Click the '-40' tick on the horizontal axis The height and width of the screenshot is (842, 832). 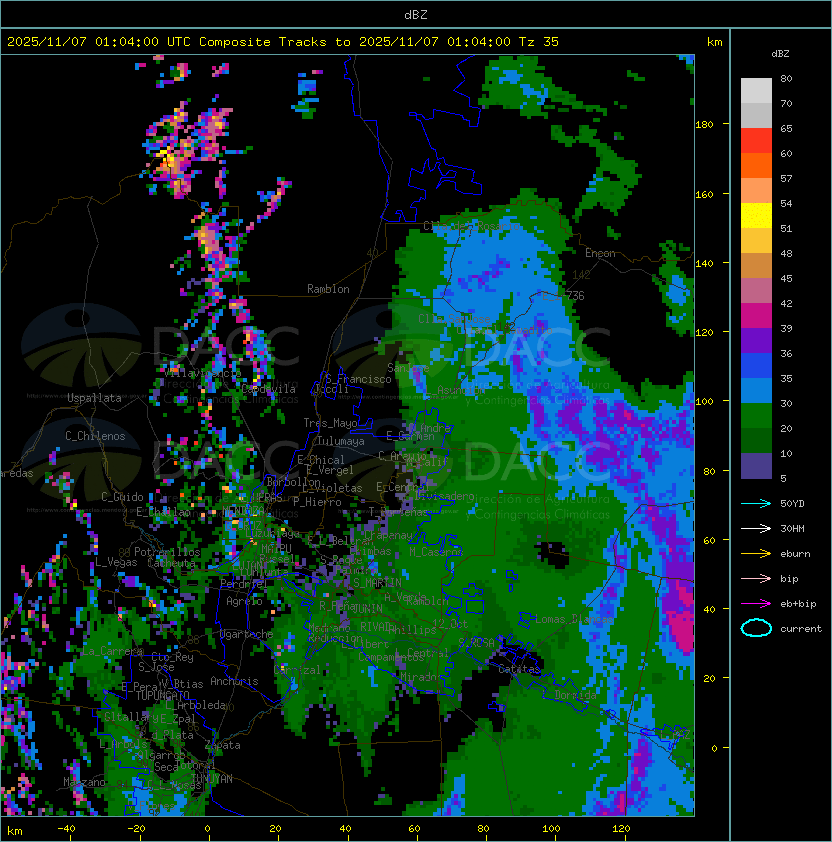coord(66,829)
